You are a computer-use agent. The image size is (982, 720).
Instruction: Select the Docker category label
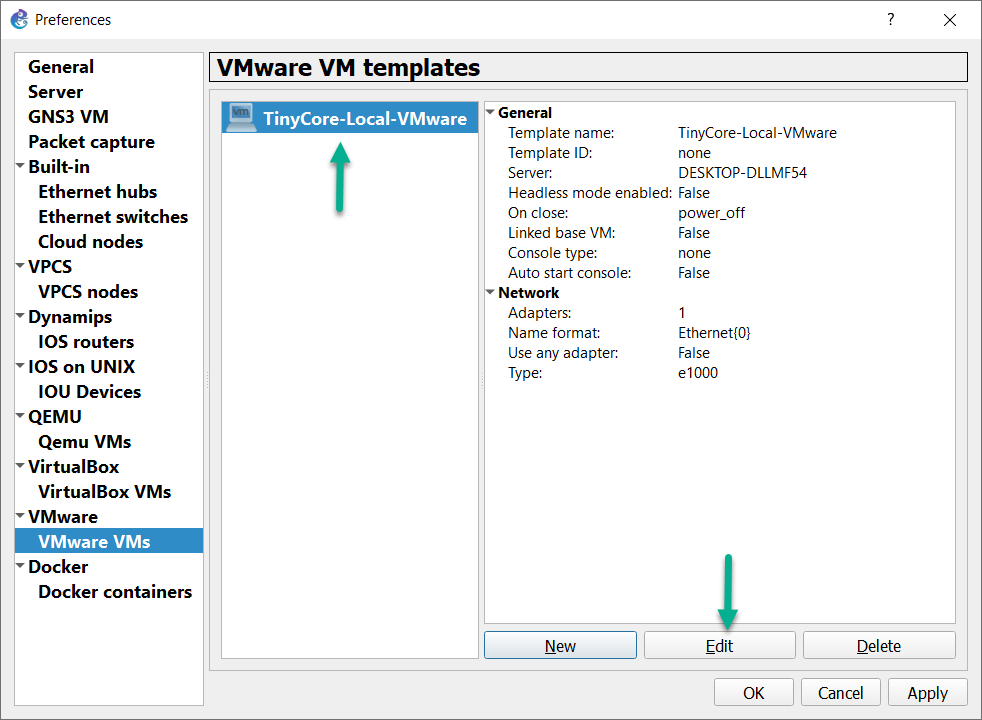pos(58,567)
